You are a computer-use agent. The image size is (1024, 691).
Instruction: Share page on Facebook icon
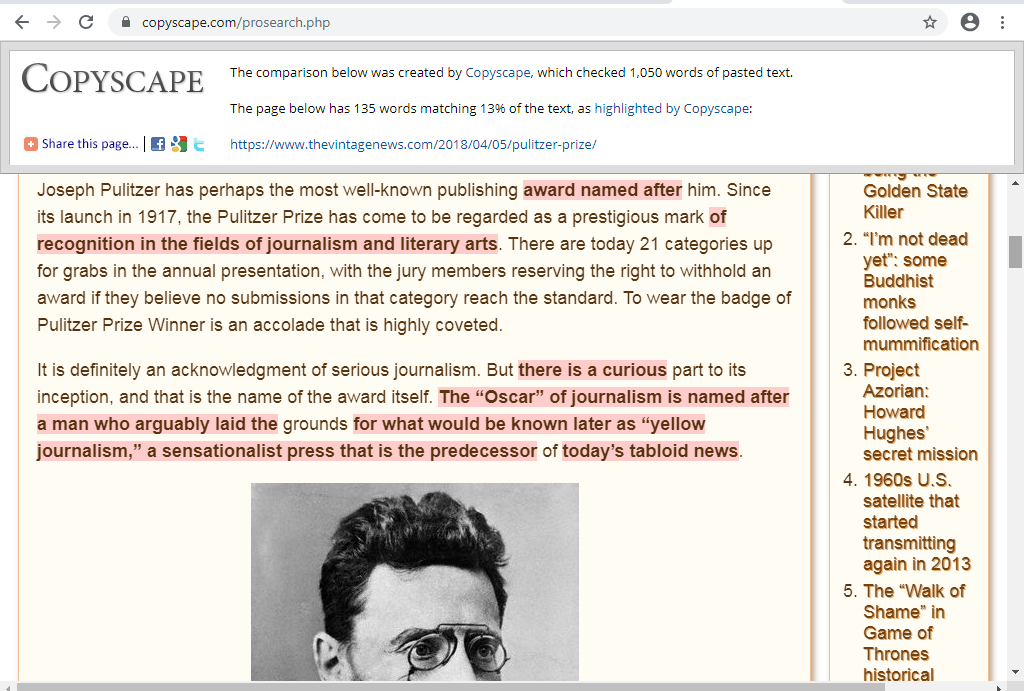pyautogui.click(x=157, y=144)
